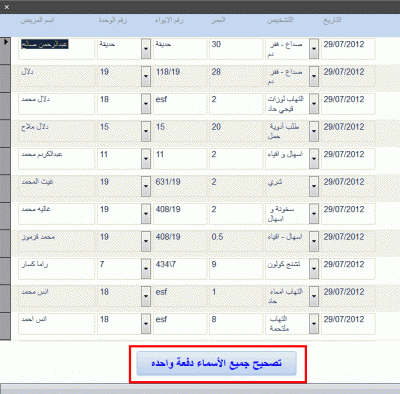Expand diagnosis dropdown for انس احمد
Image resolution: width=400 pixels, height=394 pixels.
pyautogui.click(x=314, y=324)
